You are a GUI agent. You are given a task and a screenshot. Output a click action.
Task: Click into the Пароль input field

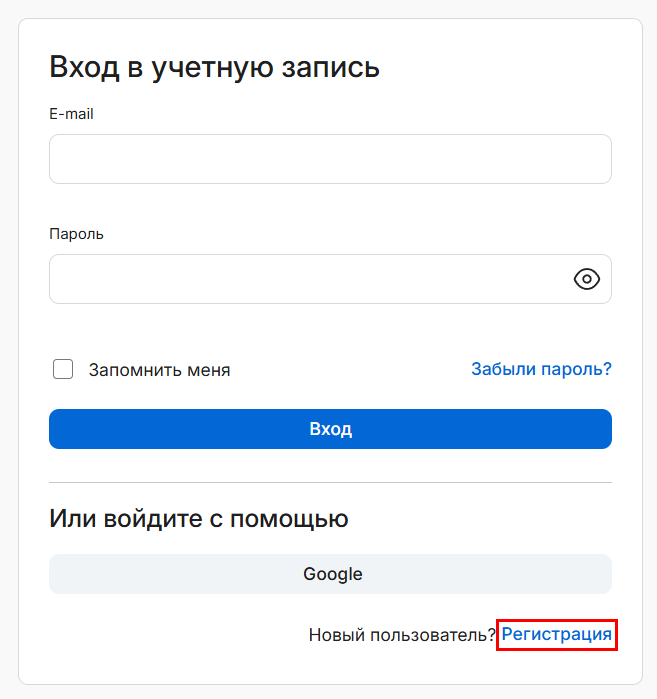coord(305,279)
